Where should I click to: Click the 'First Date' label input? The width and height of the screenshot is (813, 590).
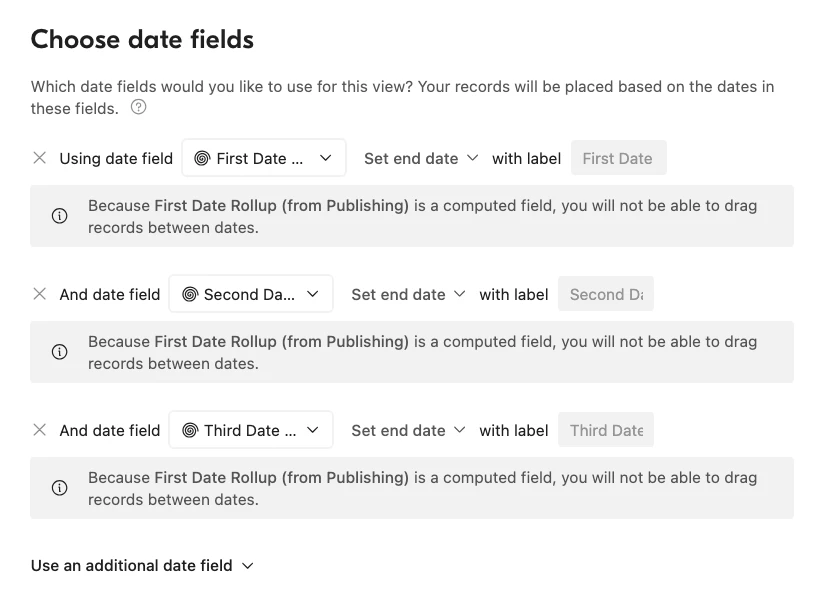(619, 158)
